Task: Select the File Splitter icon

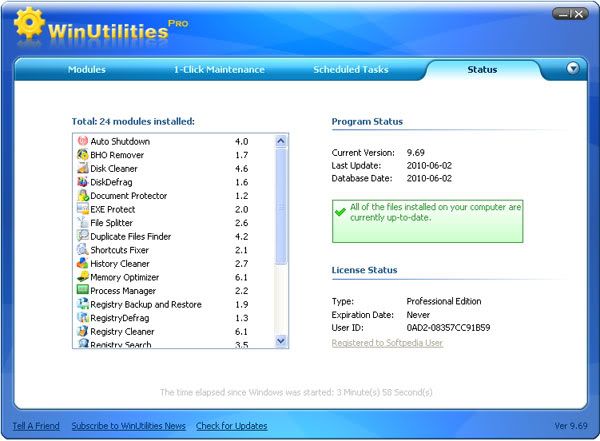Action: 83,222
